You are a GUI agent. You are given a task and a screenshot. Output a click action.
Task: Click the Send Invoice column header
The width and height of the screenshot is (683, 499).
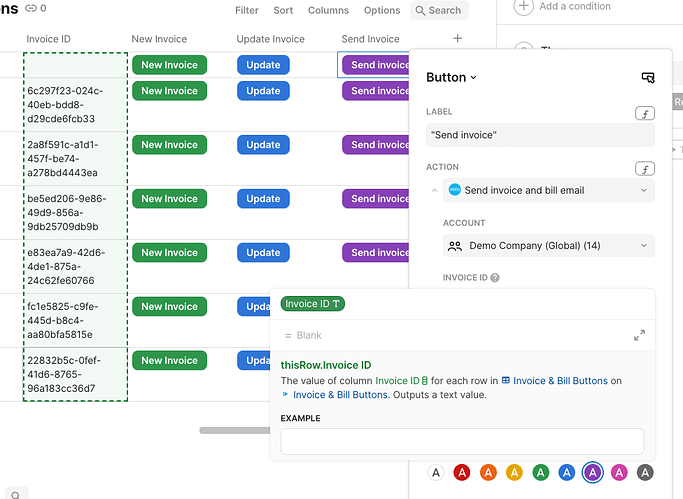click(370, 39)
